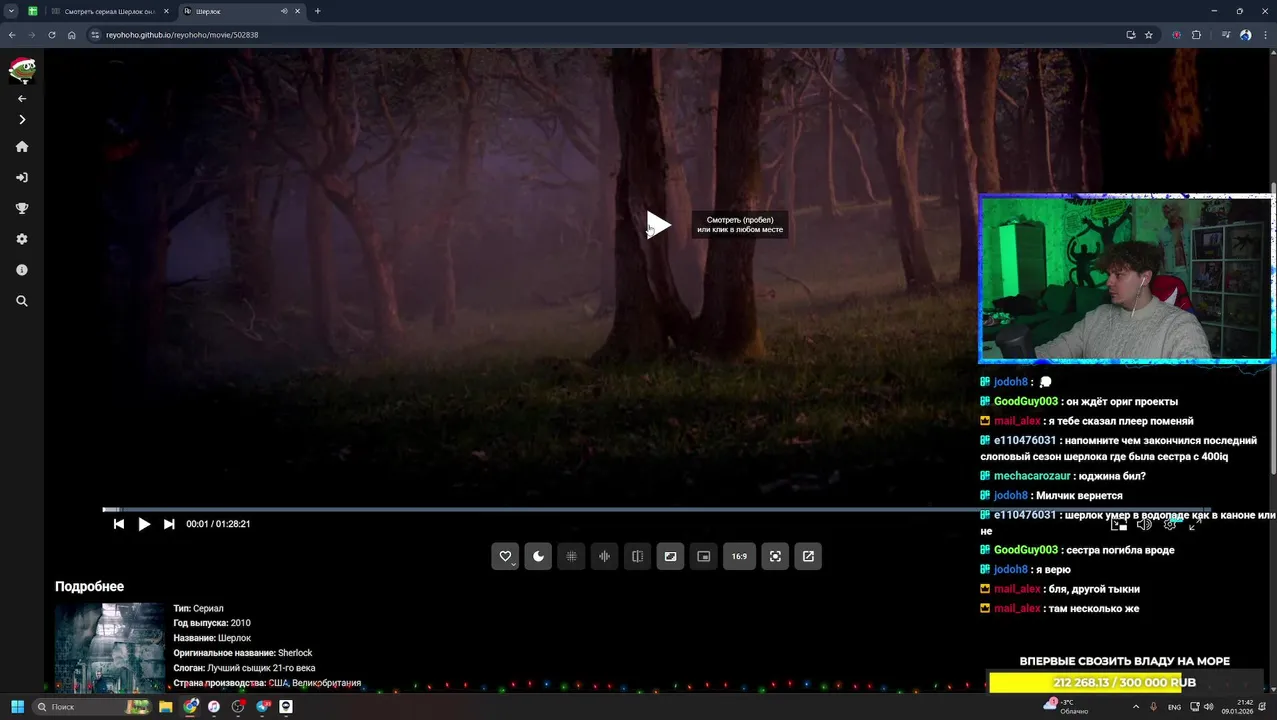
Task: Expand the sidebar with chevron arrow
Action: pyautogui.click(x=22, y=120)
